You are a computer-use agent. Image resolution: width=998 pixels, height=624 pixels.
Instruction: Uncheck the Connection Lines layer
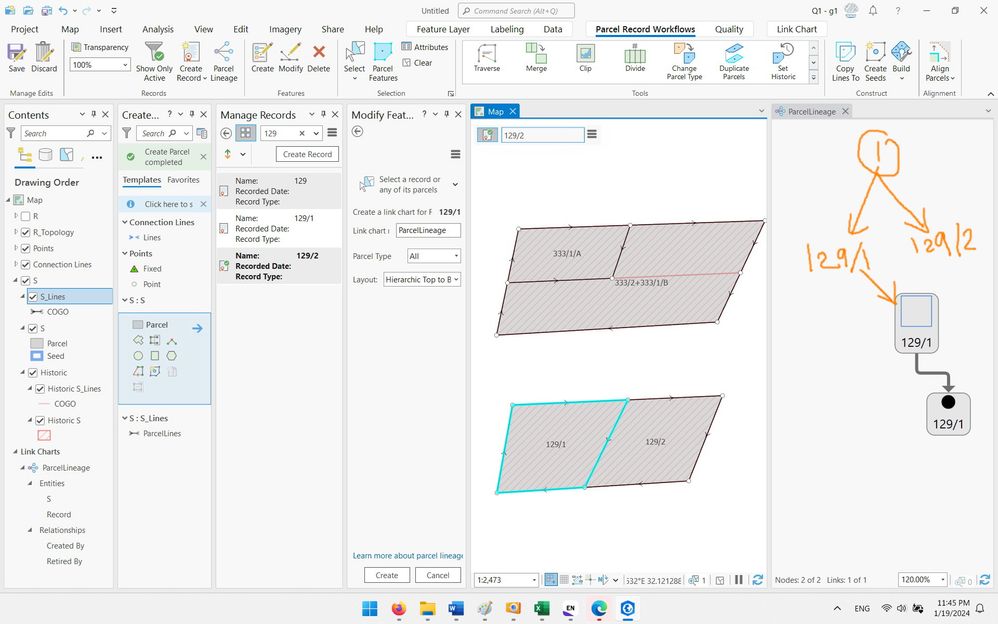pyautogui.click(x=25, y=264)
